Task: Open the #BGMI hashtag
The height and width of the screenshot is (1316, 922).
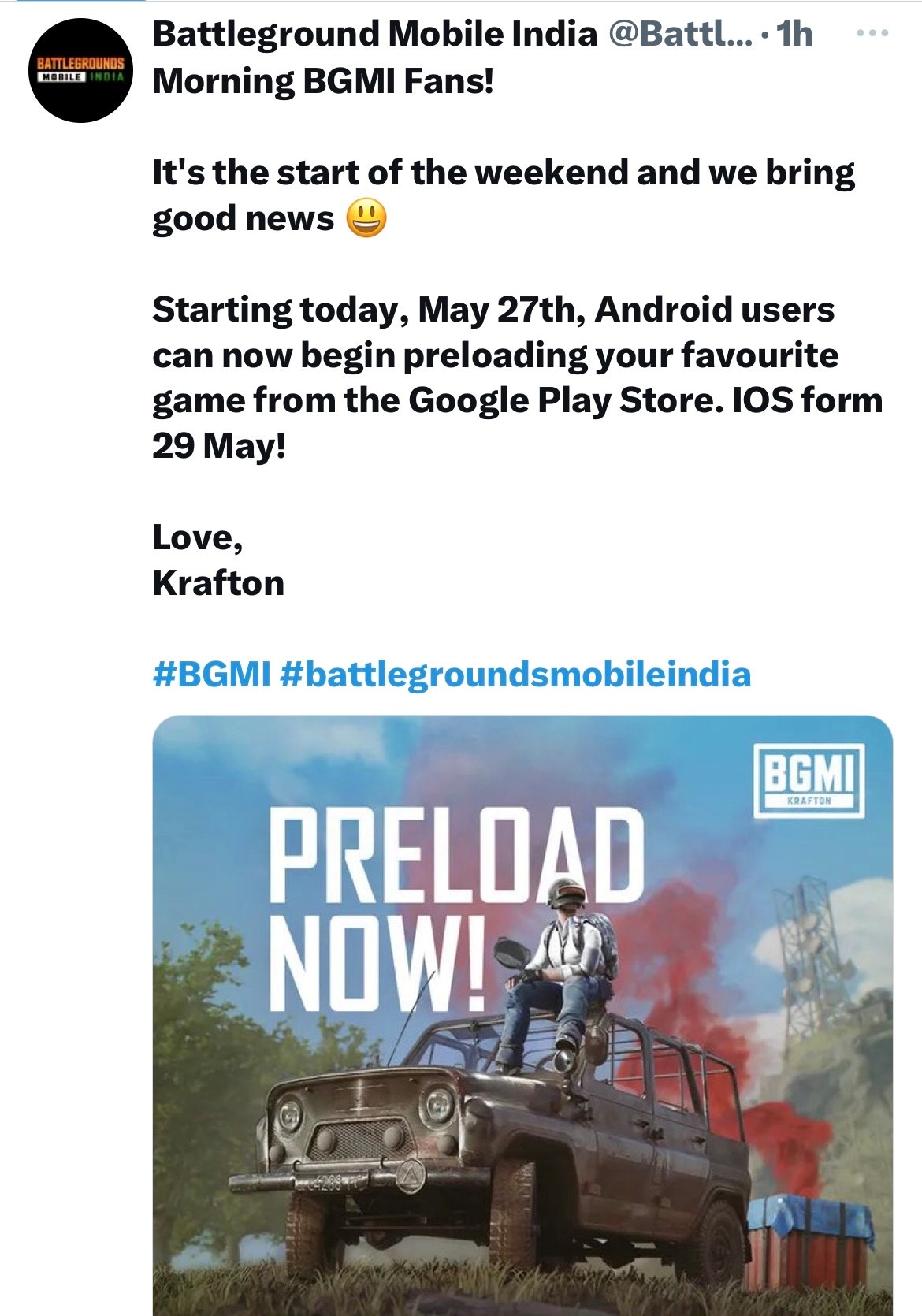Action: coord(211,675)
